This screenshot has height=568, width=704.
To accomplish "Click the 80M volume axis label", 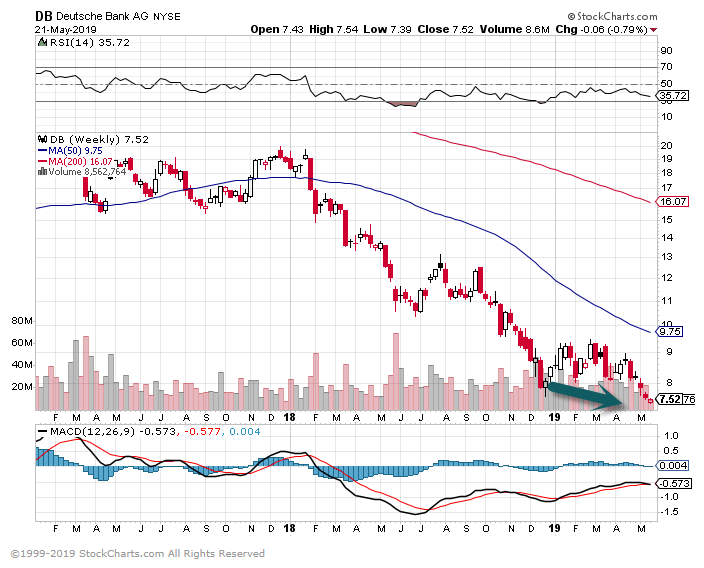I will point(22,321).
